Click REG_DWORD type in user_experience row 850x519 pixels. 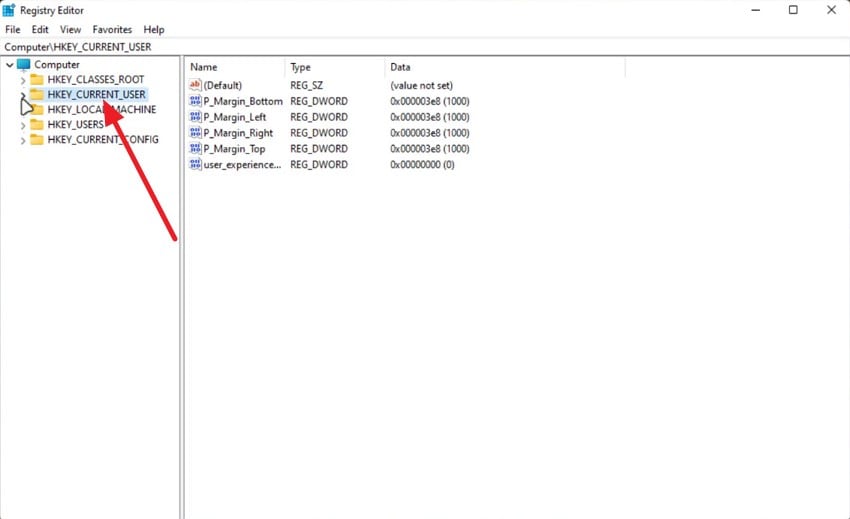tap(319, 164)
